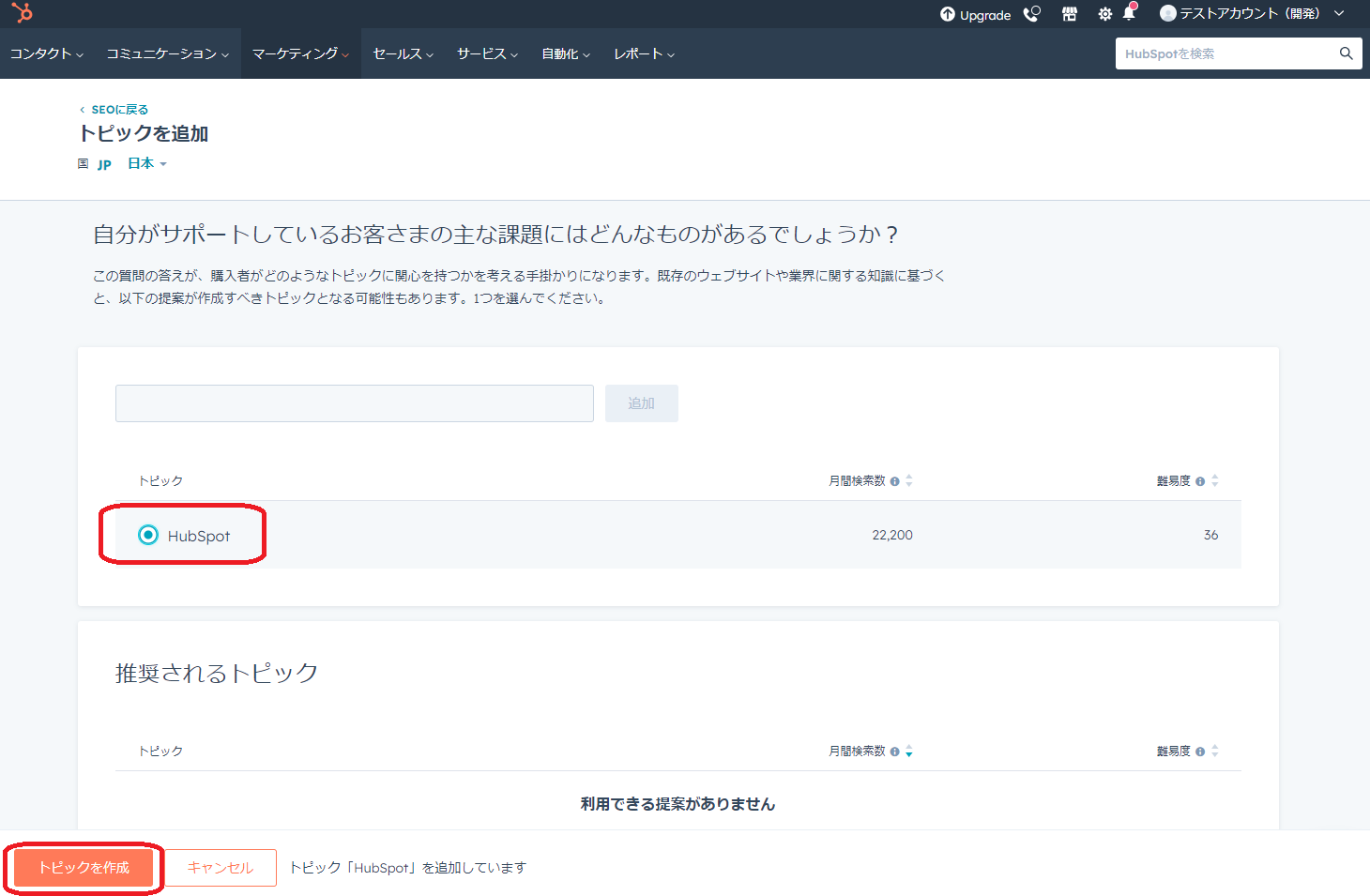Click the search magnifier icon
Viewport: 1370px width, 896px height.
pos(1346,53)
